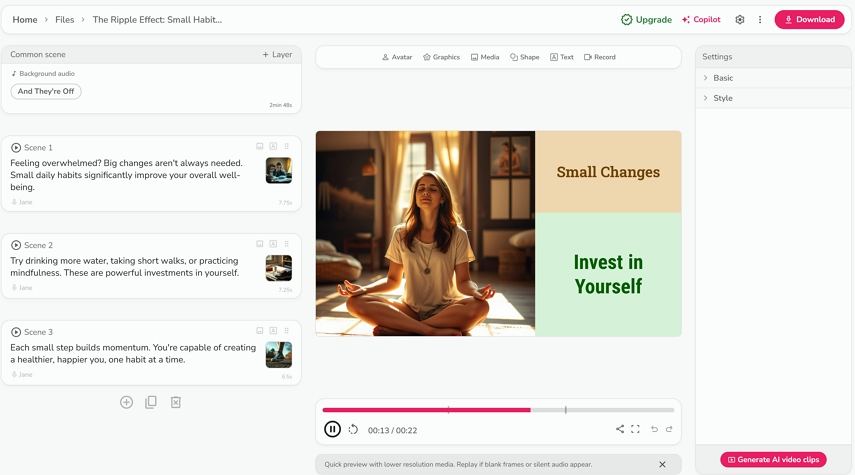
Task: Change Scene 1 voice Jane
Action: coord(22,202)
